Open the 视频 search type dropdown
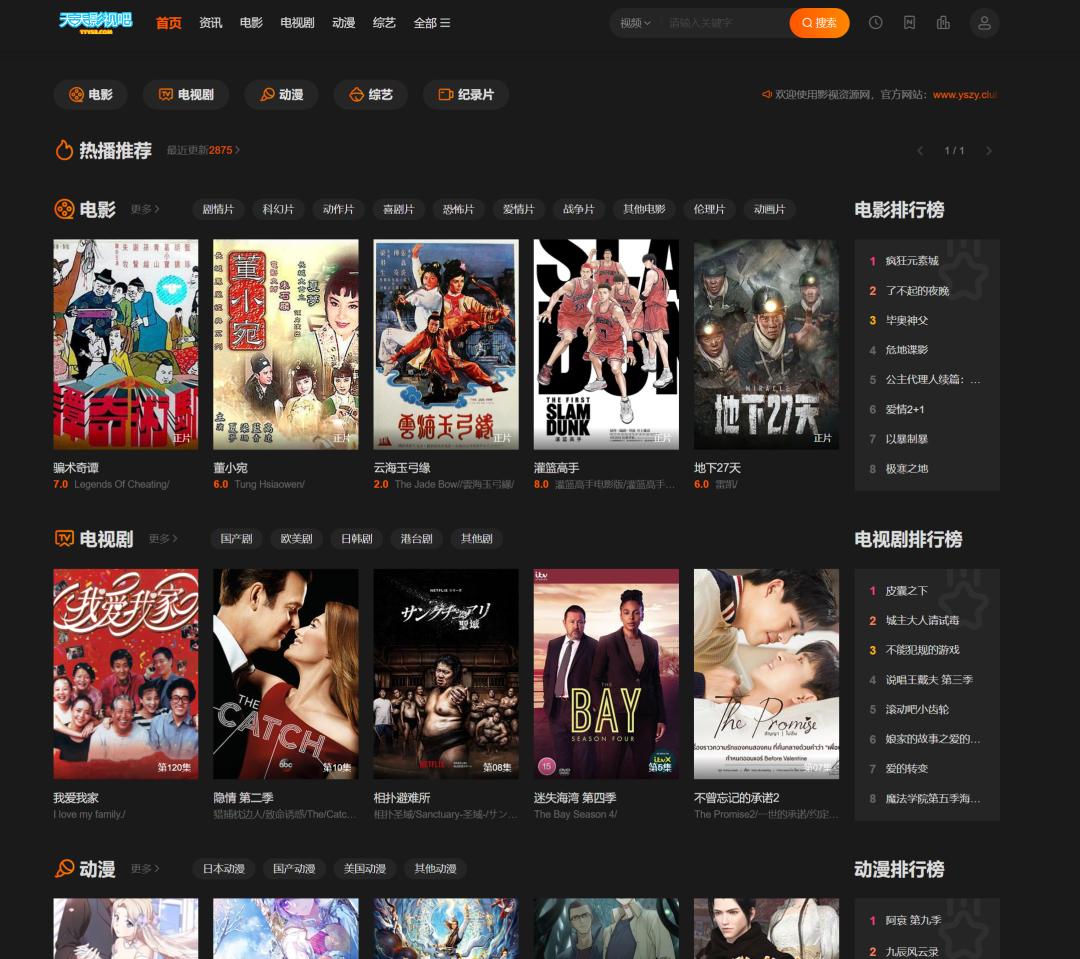Screen dimensions: 1080x959 pos(635,23)
